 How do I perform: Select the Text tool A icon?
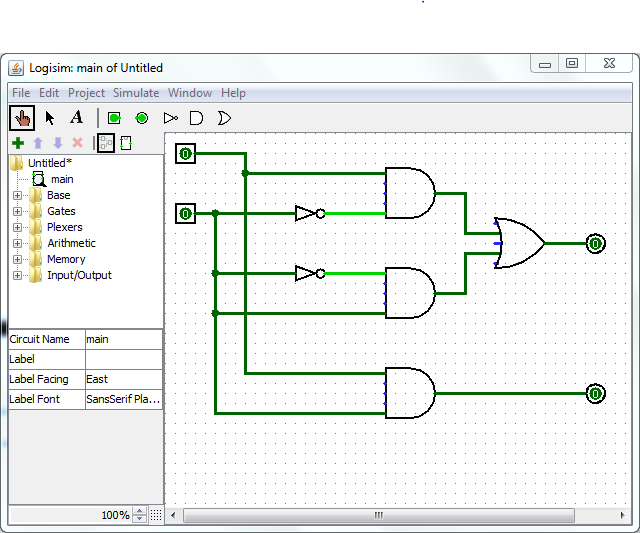[x=76, y=118]
